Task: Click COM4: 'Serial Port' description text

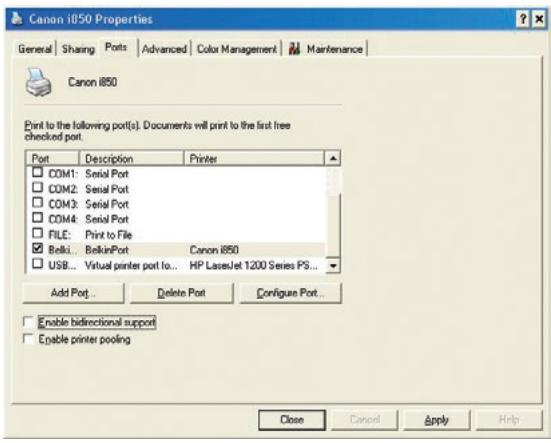Action: coord(107,219)
